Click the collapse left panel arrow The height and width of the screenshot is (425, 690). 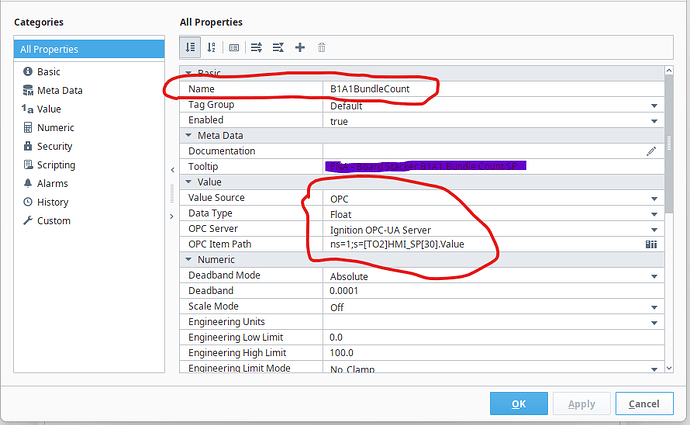tap(172, 170)
